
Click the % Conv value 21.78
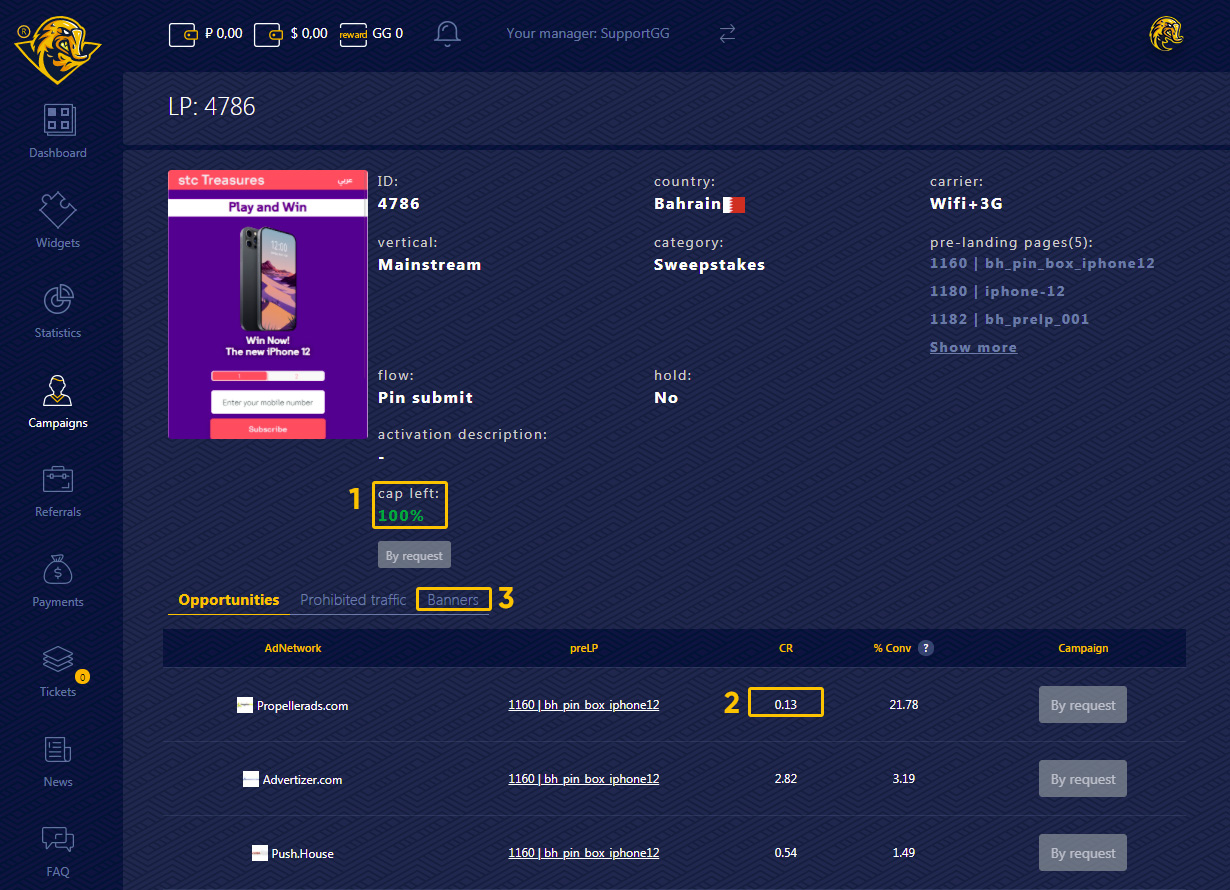click(903, 705)
